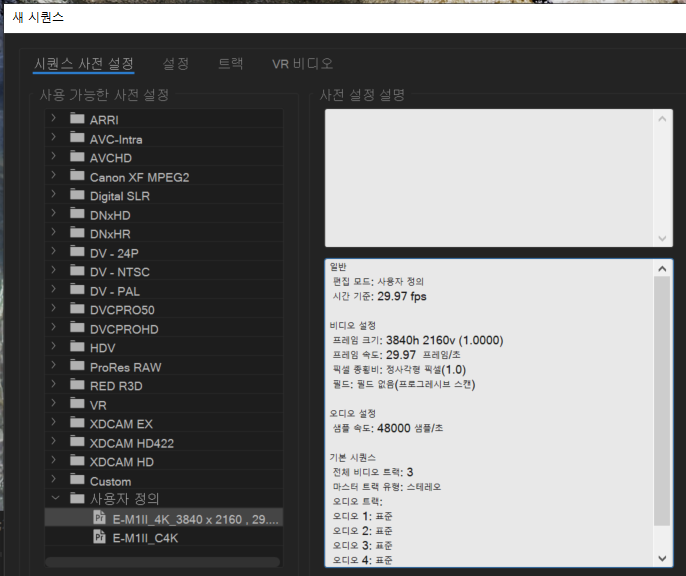Click the E-M1II_4K preset file icon

(100, 517)
